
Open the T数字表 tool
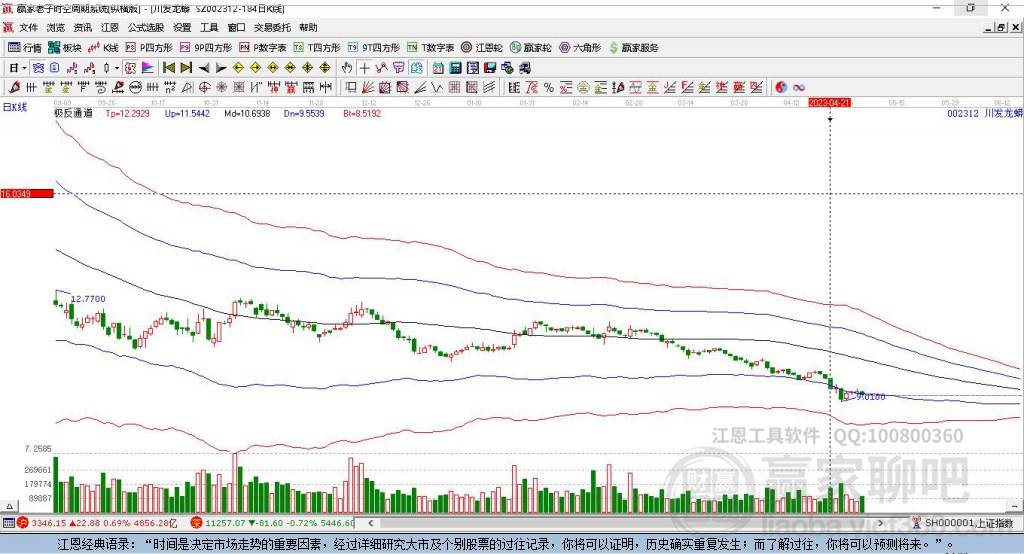[430, 48]
